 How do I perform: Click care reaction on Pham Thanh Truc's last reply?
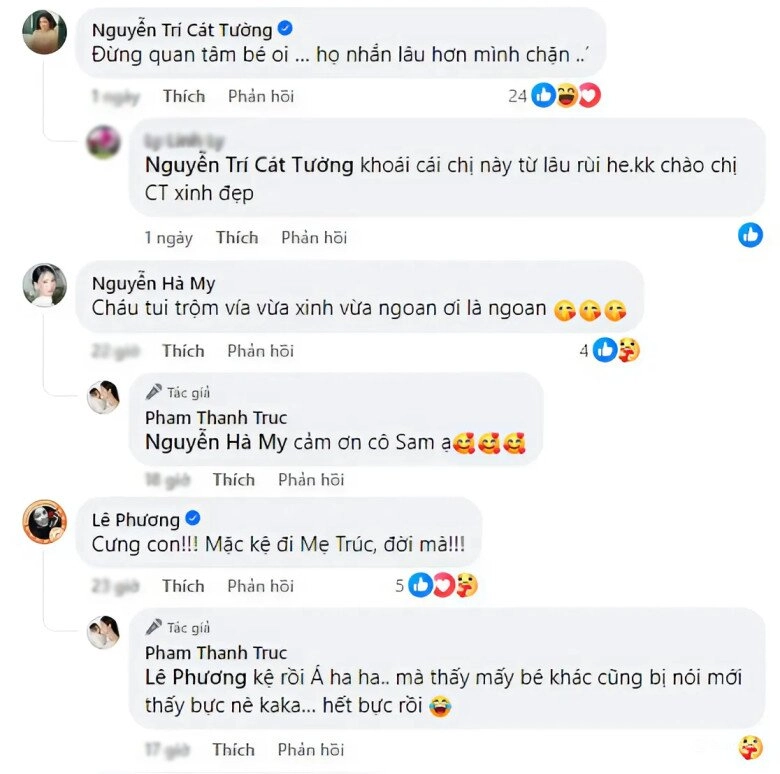coord(749,747)
